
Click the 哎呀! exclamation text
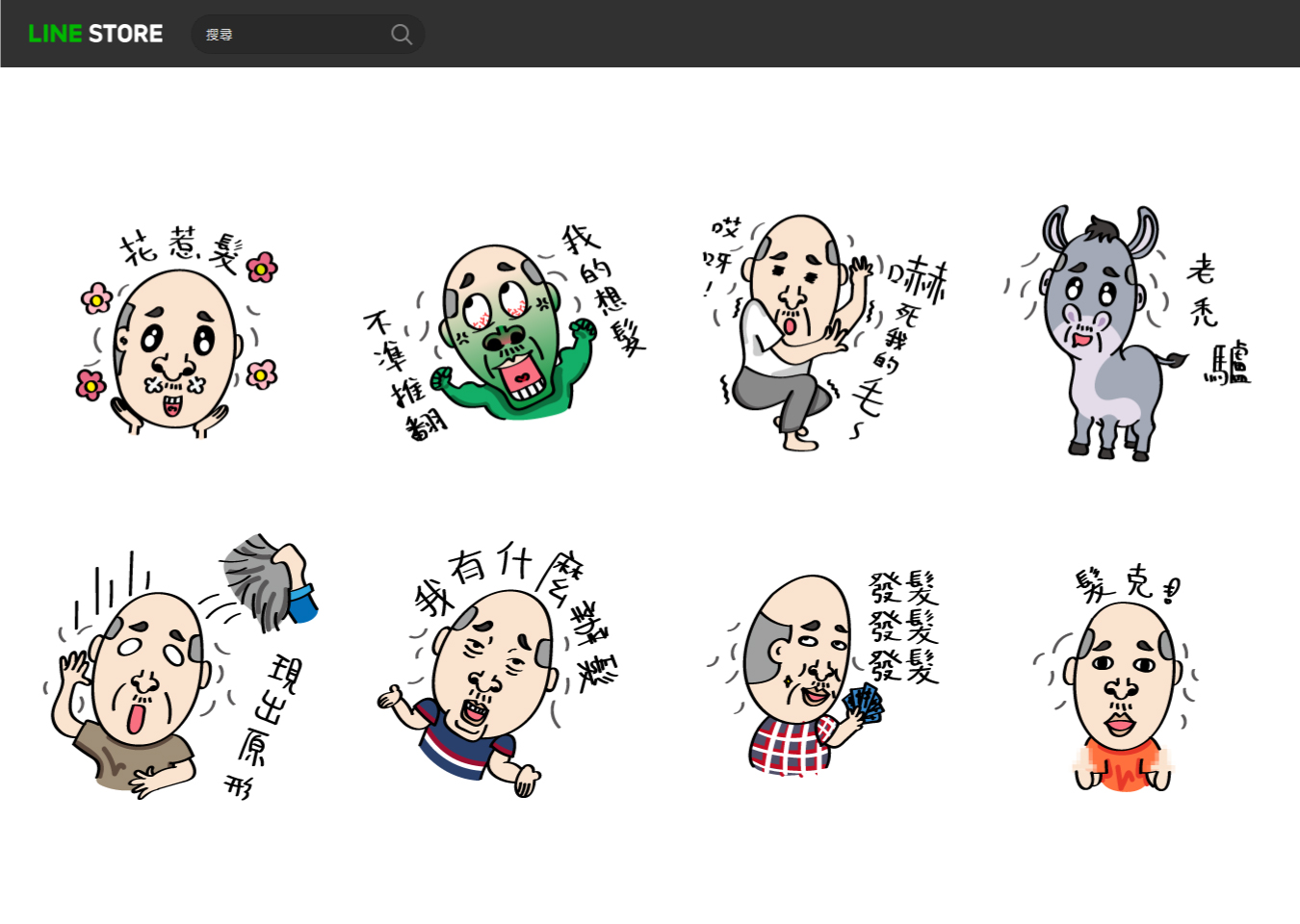722,252
